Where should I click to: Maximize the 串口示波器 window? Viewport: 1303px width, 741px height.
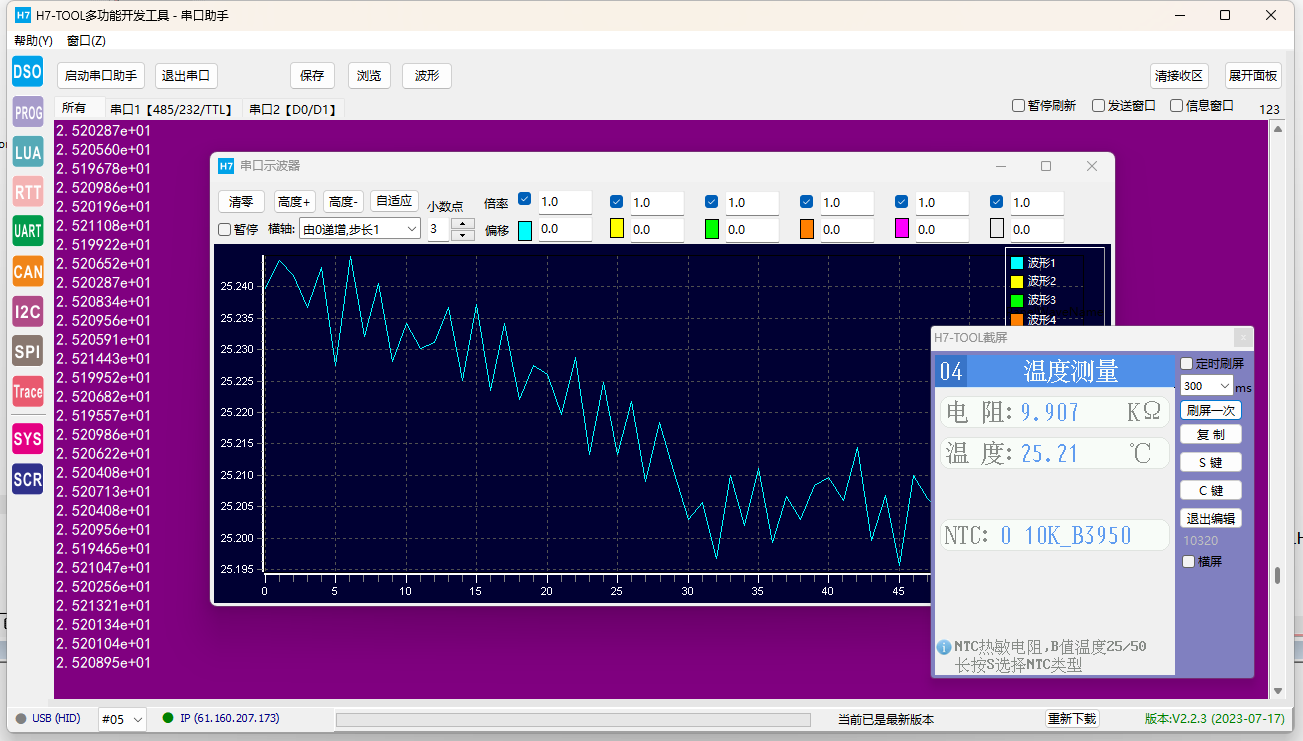[x=1046, y=166]
